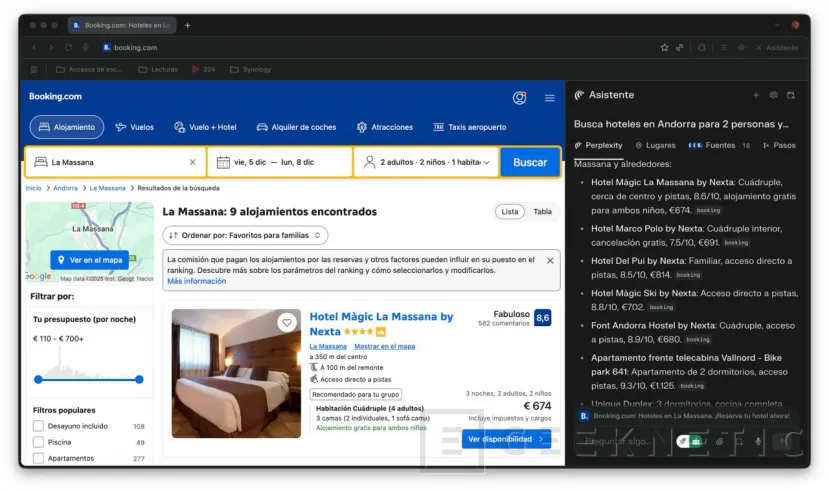
Task: Go back with the browser back arrow
Action: (x=34, y=48)
